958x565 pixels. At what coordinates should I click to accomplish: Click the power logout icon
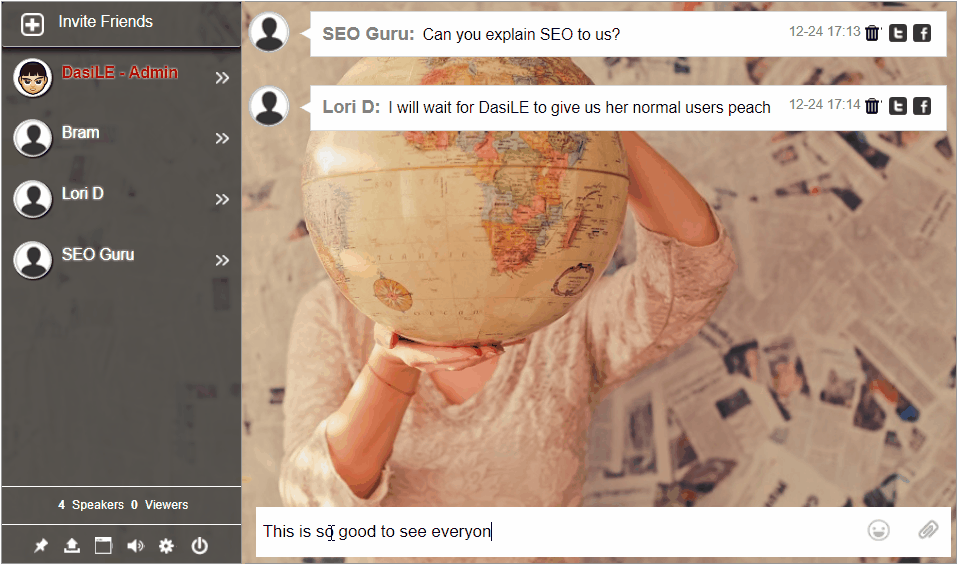199,545
